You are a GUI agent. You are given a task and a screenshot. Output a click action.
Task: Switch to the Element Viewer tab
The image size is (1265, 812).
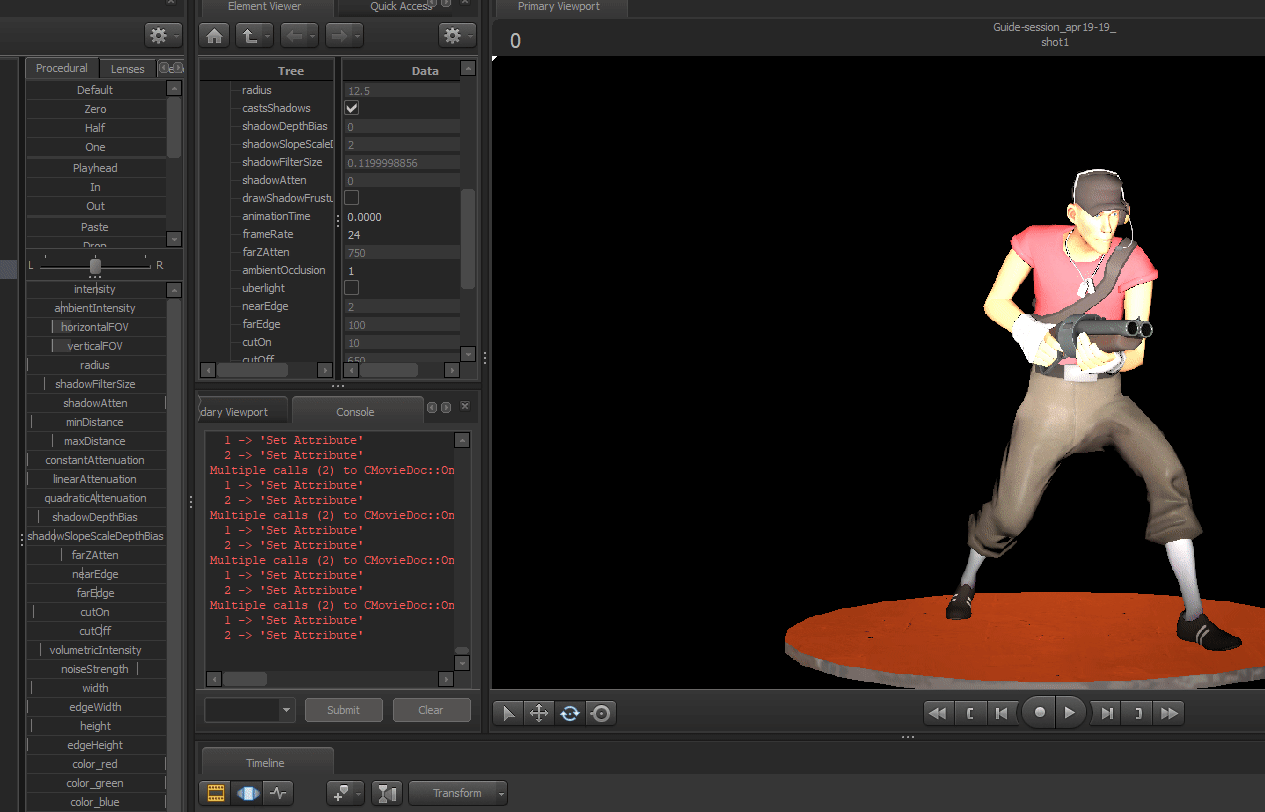point(265,6)
